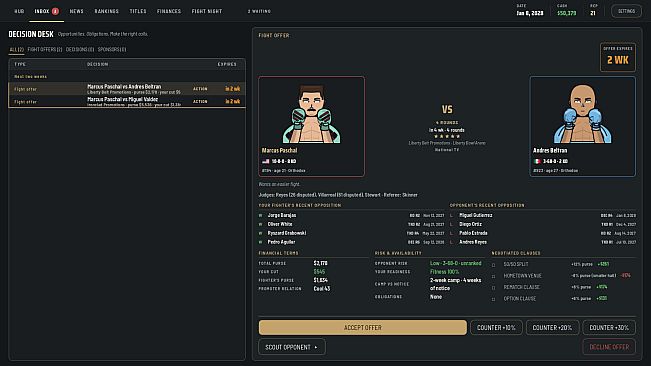Open the SETTINGS button

click(626, 11)
